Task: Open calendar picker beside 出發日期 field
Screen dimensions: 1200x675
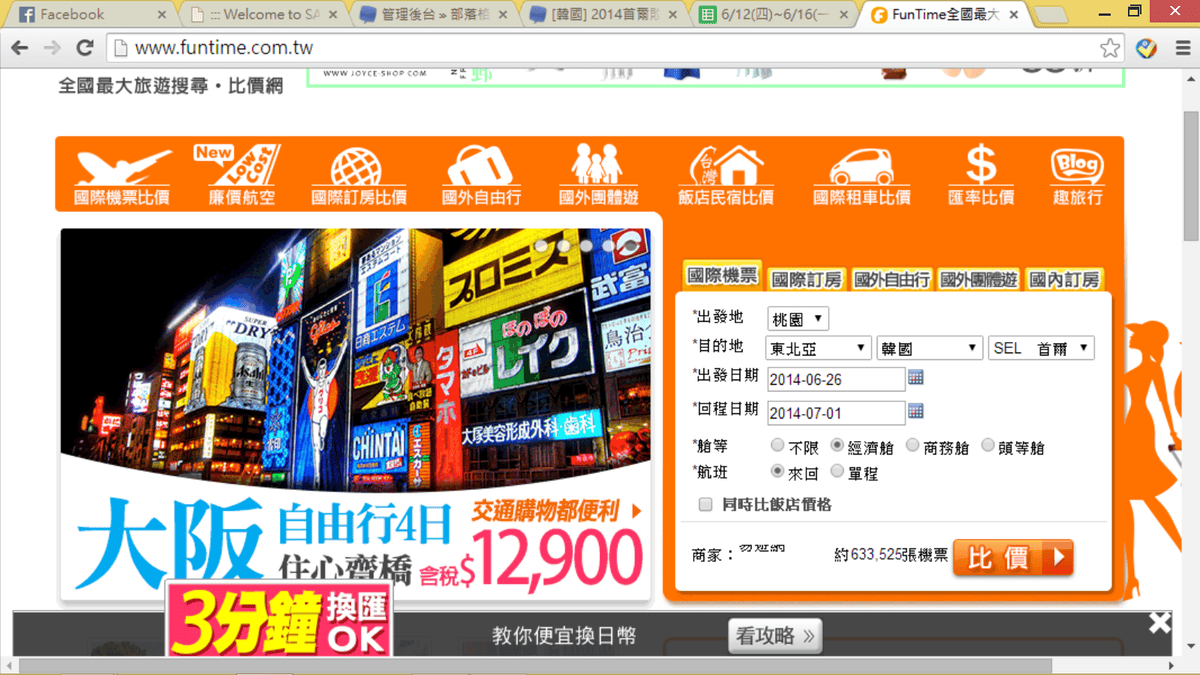Action: click(915, 378)
